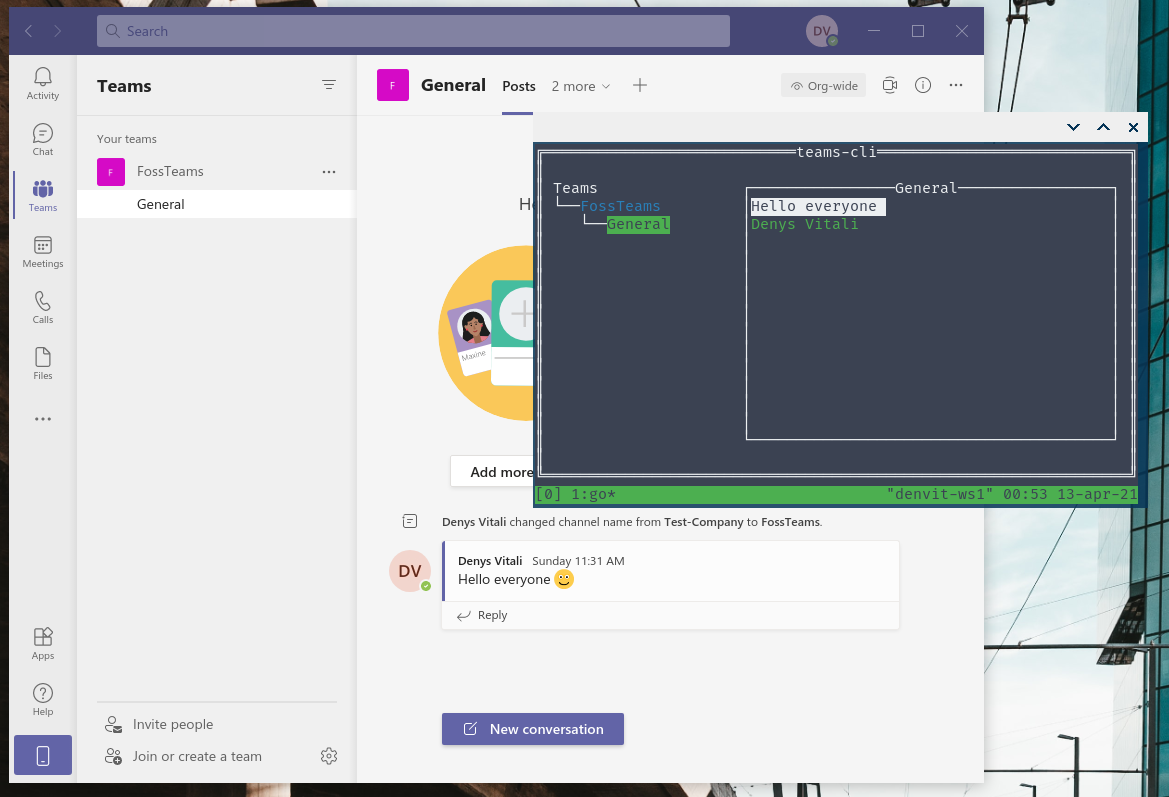The width and height of the screenshot is (1169, 797).
Task: Click Join or create a team
Action: pos(183,756)
